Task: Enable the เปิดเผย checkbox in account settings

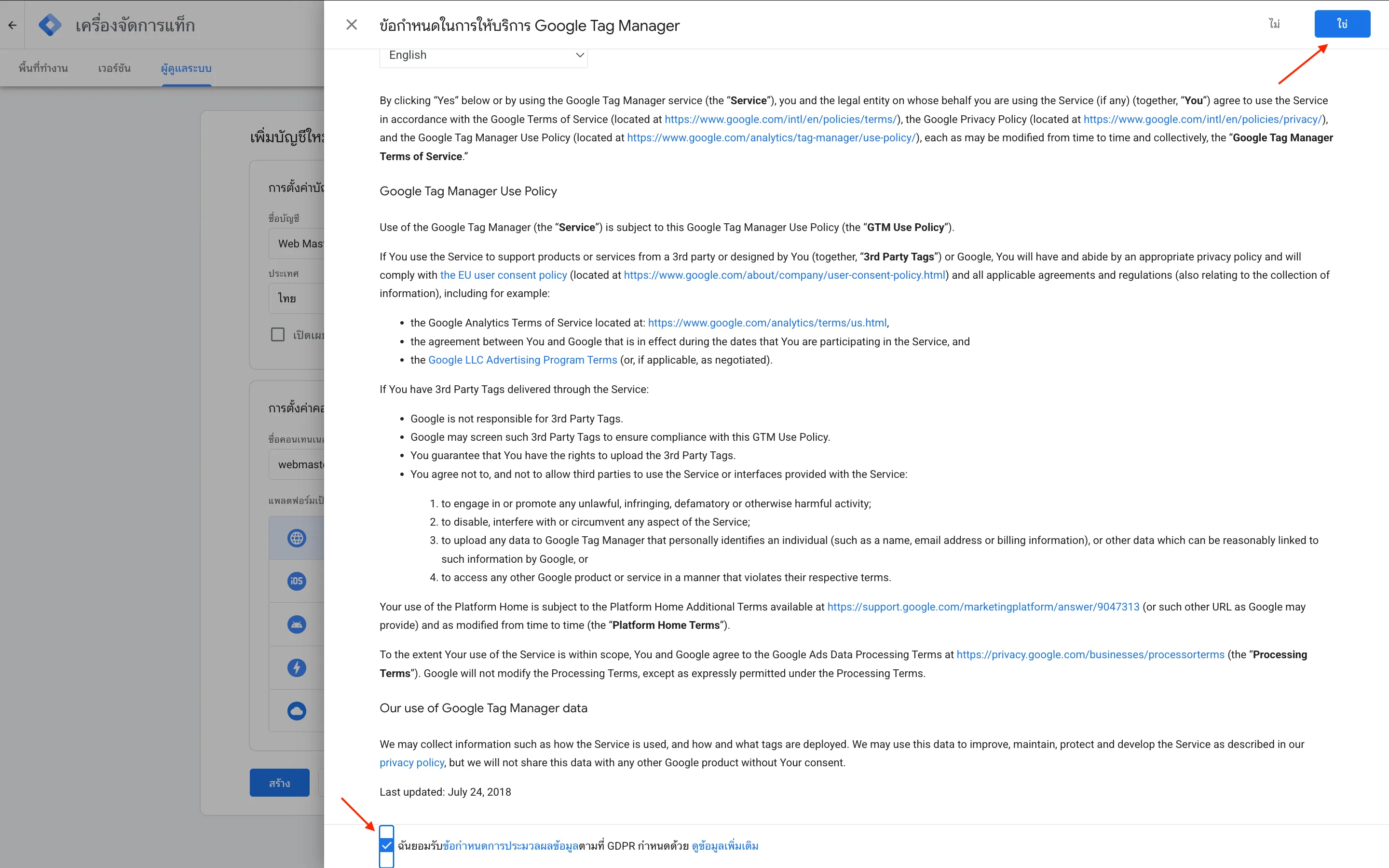Action: tap(278, 334)
